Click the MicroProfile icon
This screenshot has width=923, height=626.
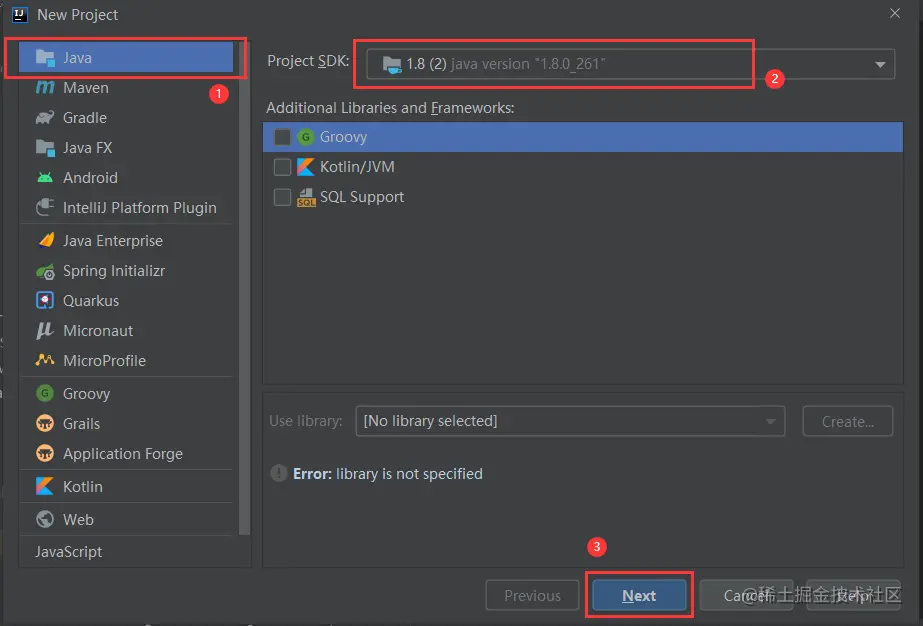(45, 360)
